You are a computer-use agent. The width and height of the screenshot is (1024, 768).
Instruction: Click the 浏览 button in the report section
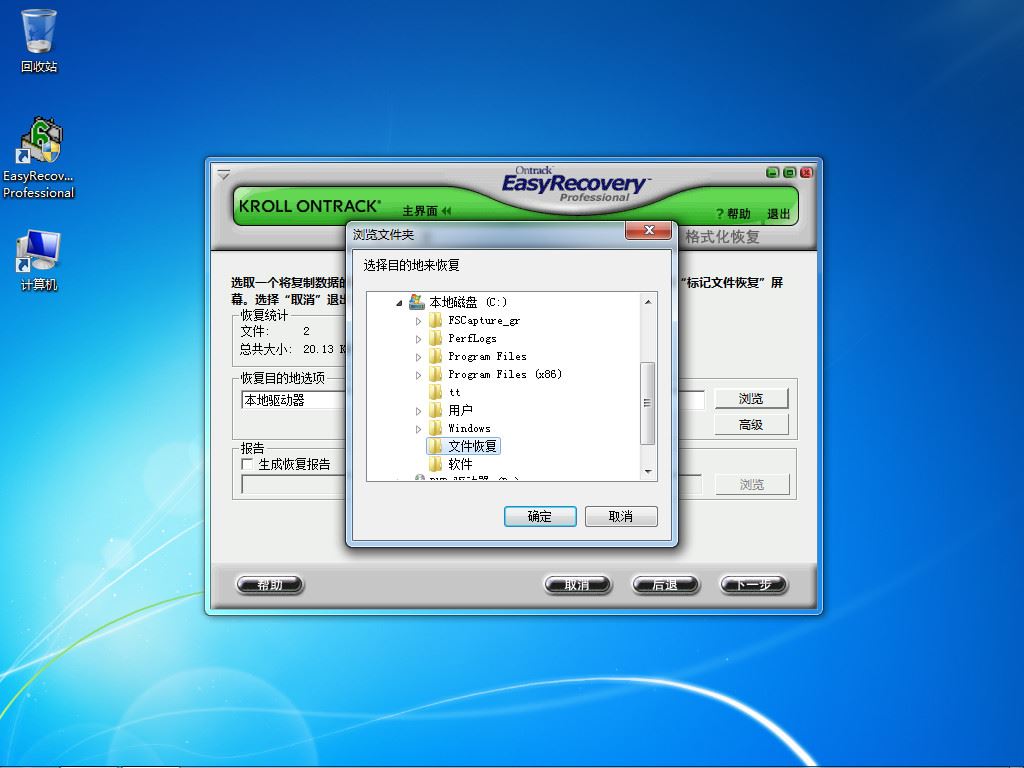pos(752,485)
